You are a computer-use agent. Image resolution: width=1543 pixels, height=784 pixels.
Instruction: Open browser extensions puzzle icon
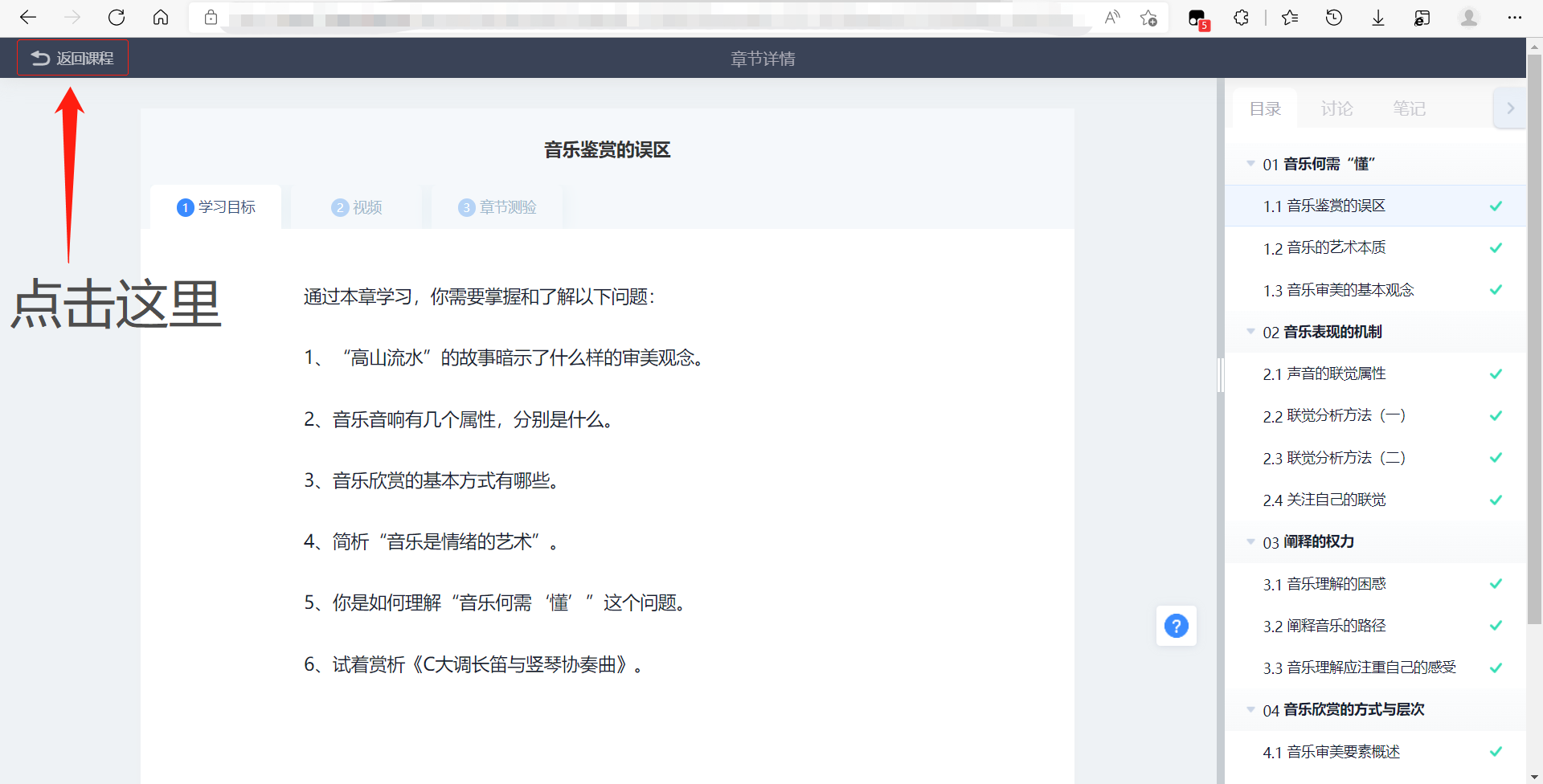click(1242, 17)
